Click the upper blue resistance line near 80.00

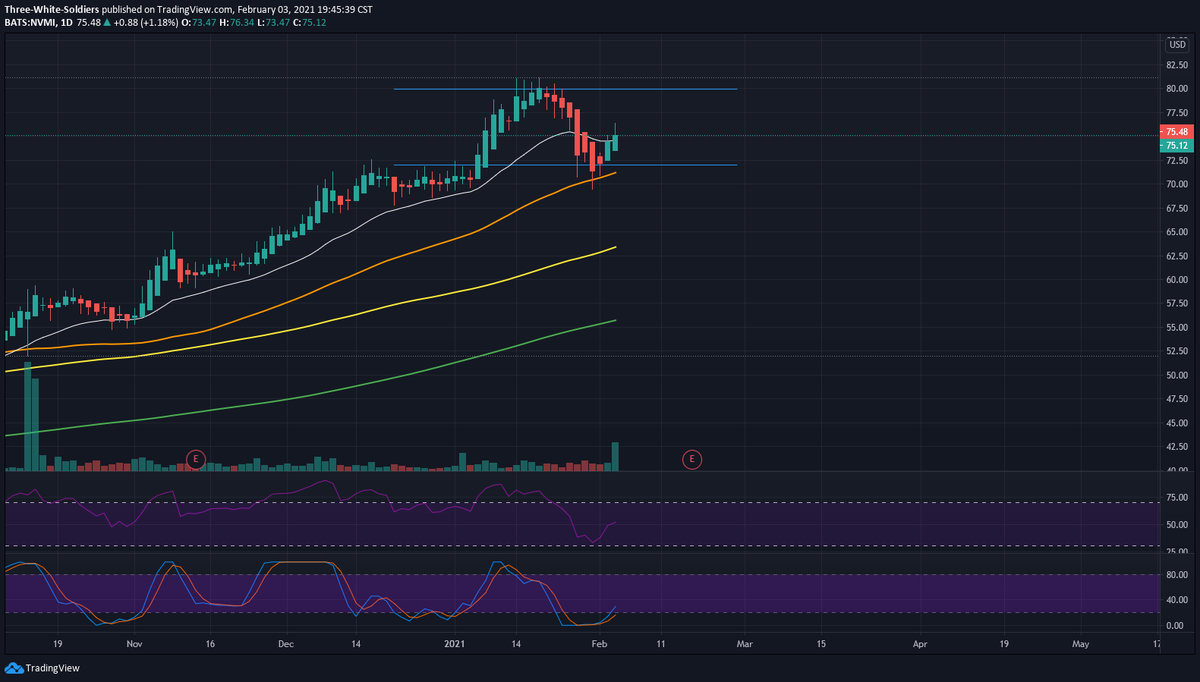click(560, 89)
